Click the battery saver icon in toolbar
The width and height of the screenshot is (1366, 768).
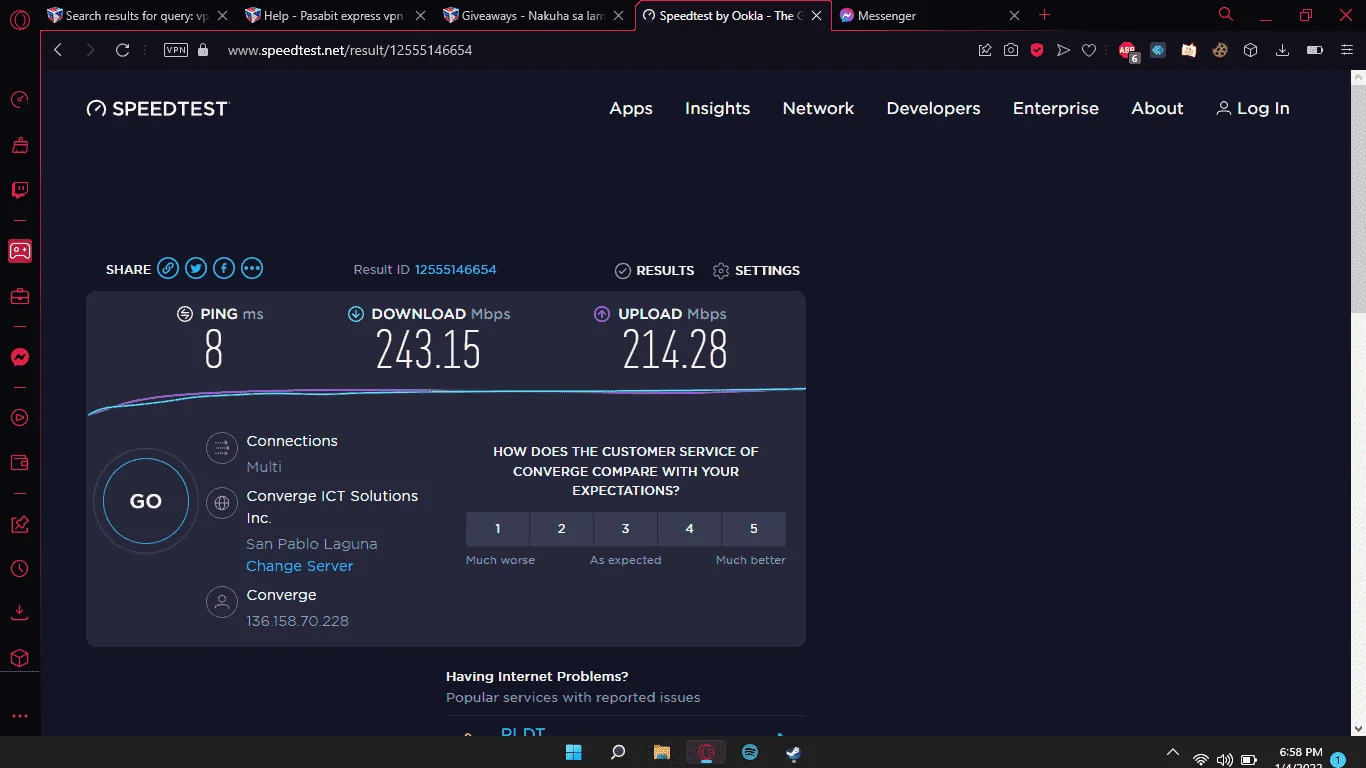click(1315, 50)
